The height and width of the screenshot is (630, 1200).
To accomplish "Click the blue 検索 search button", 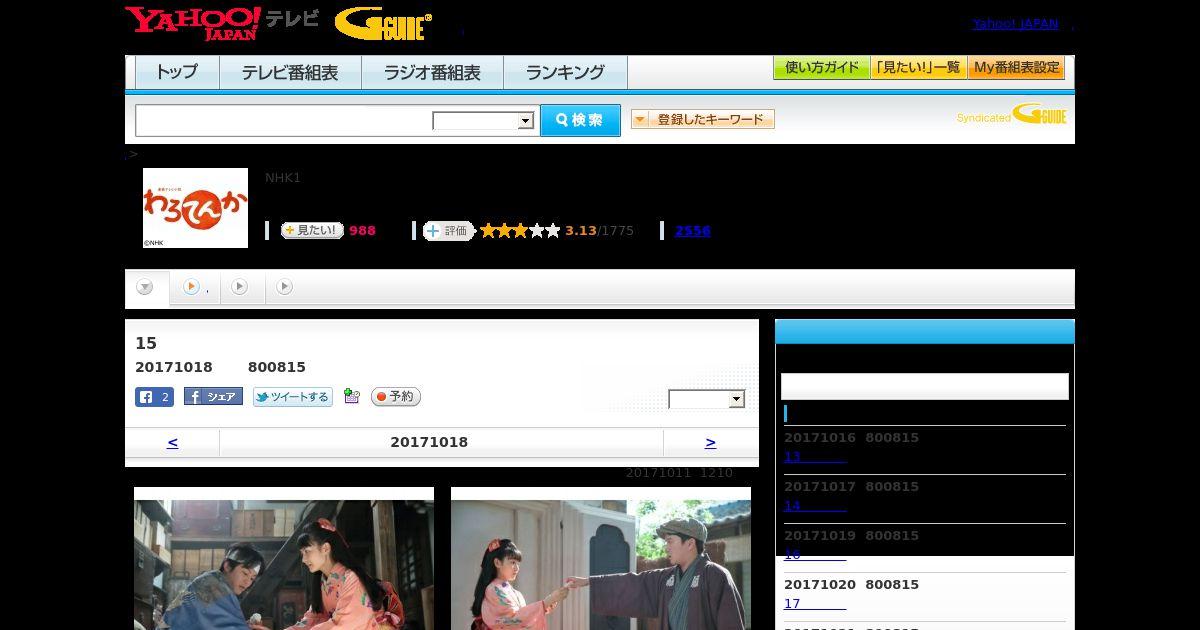I will point(580,120).
